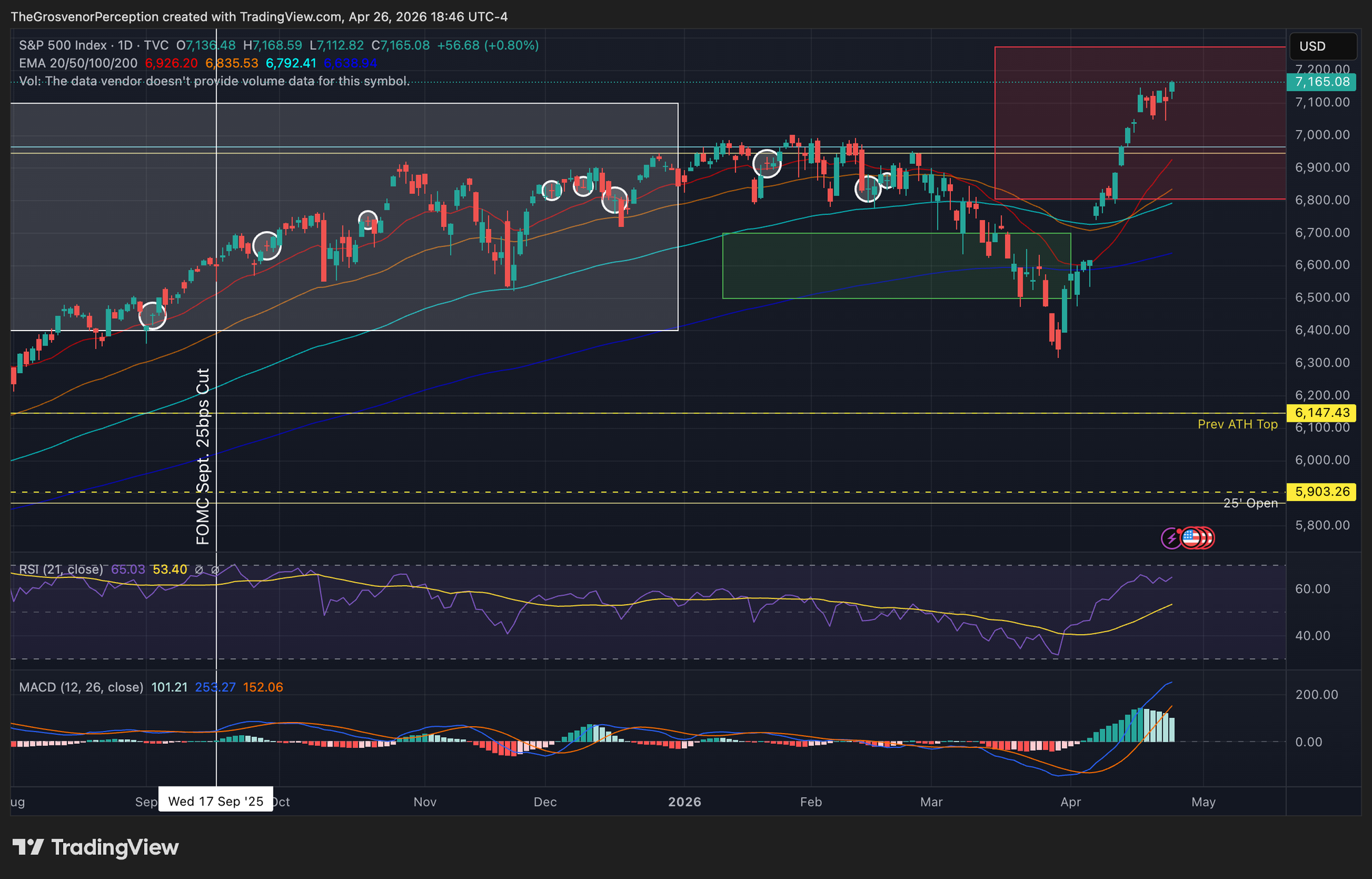
Task: Click the 2026 label on time axis
Action: click(684, 802)
